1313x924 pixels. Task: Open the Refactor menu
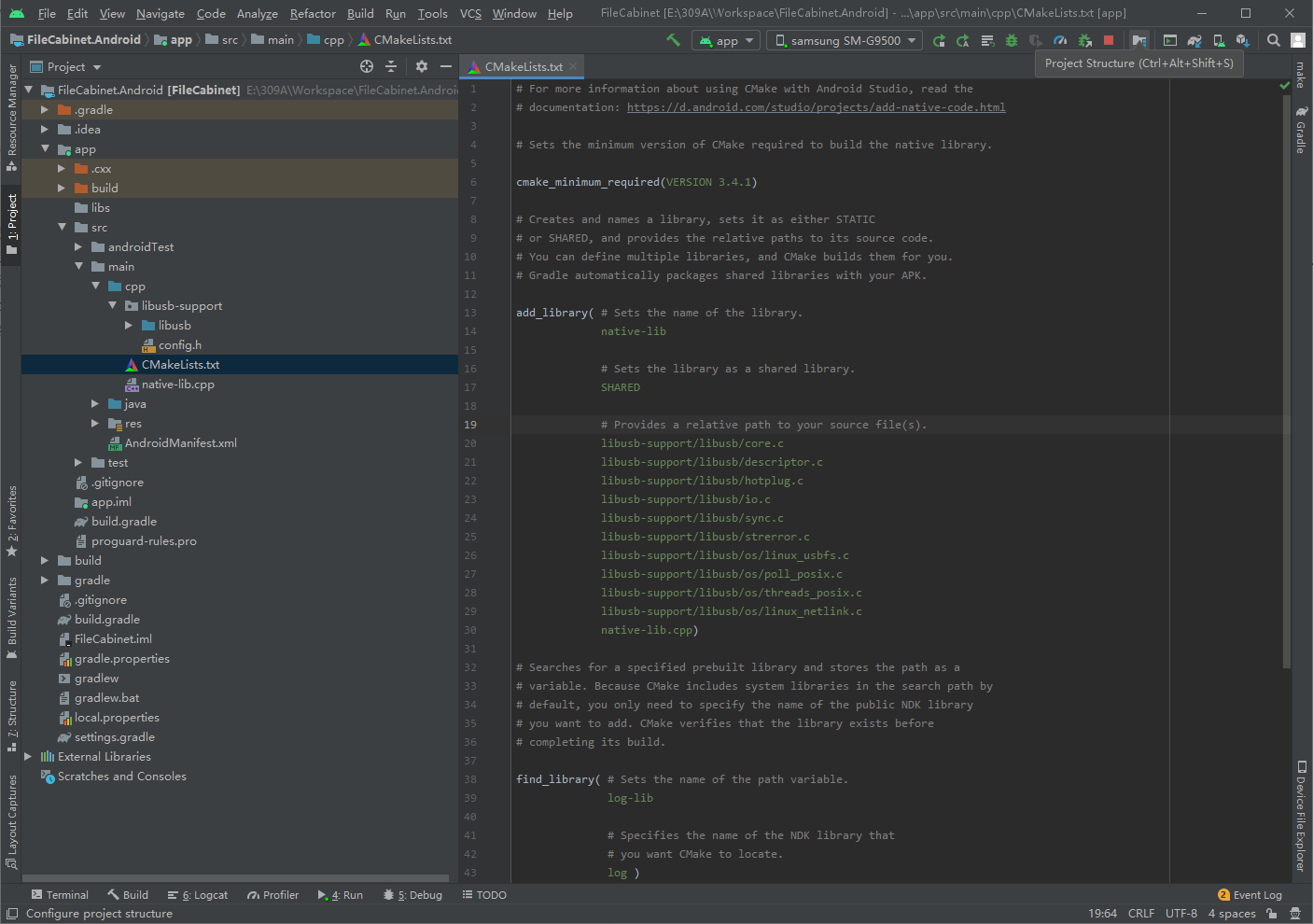pyautogui.click(x=312, y=13)
